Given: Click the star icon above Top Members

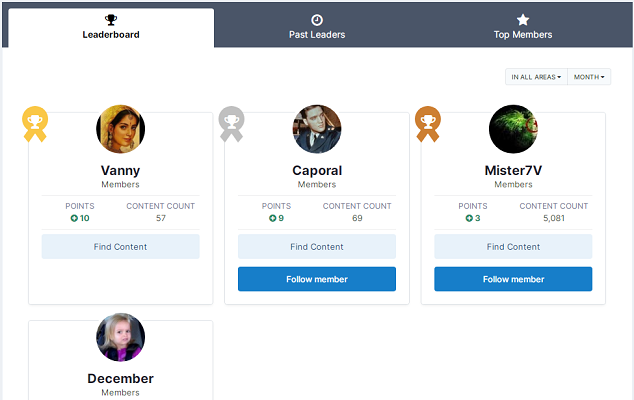Looking at the screenshot, I should (523, 19).
